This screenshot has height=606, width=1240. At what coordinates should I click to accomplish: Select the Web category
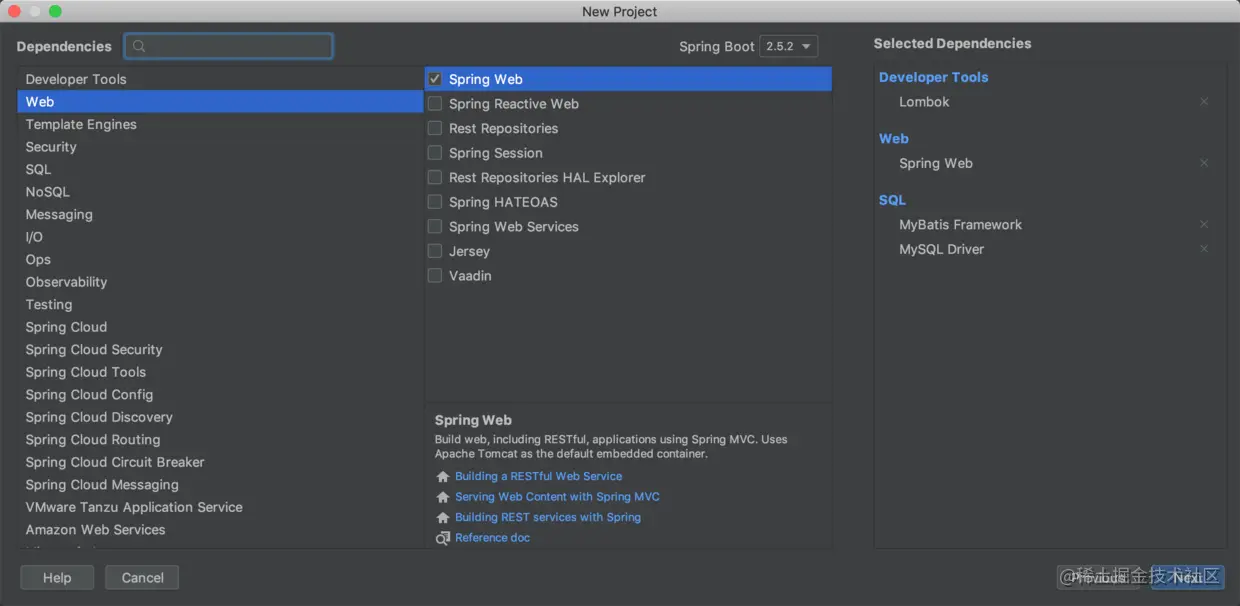tap(220, 102)
